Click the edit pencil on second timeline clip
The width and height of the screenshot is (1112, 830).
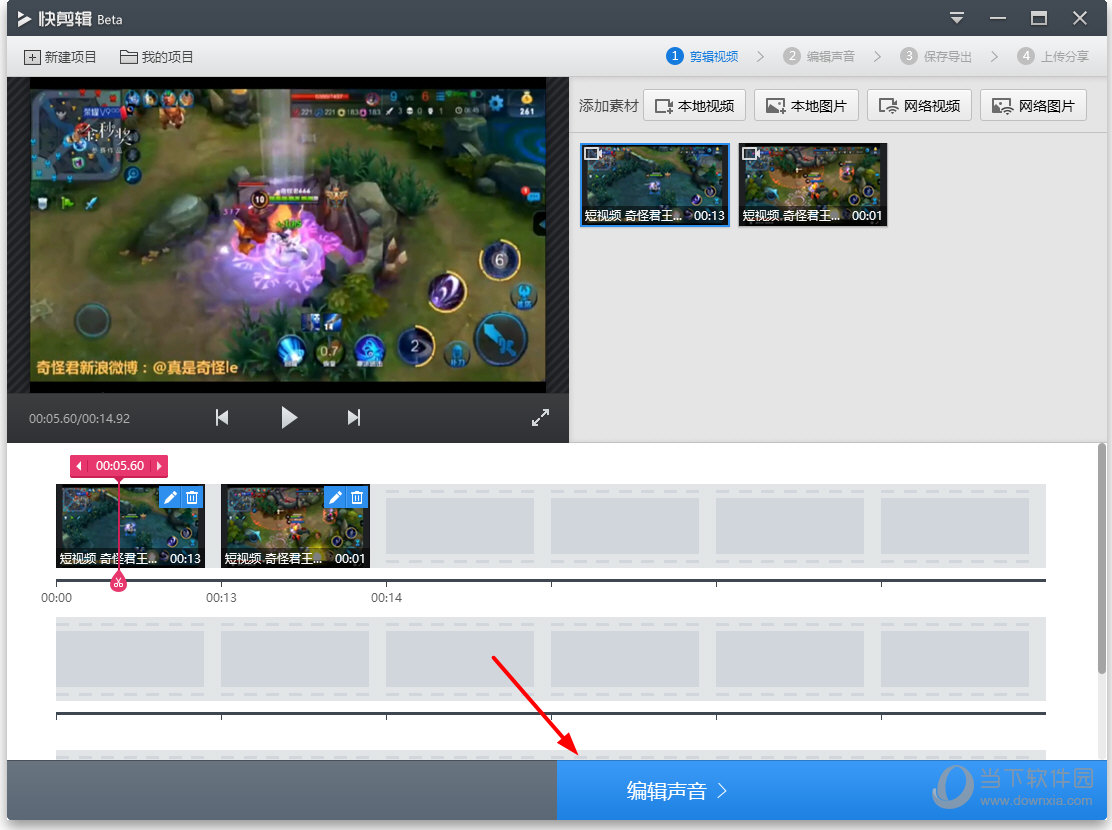tap(336, 497)
